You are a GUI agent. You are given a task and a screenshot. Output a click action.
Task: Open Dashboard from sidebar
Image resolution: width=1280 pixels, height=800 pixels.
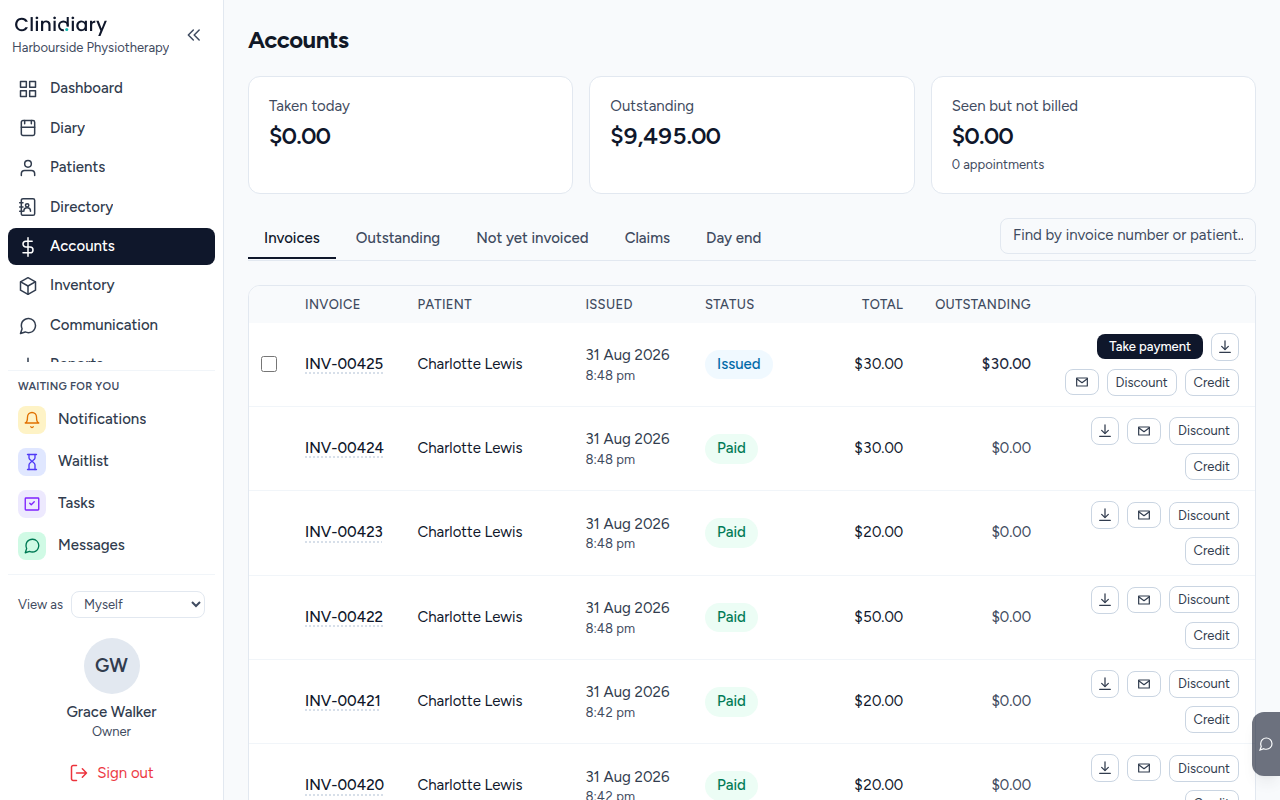(x=111, y=88)
